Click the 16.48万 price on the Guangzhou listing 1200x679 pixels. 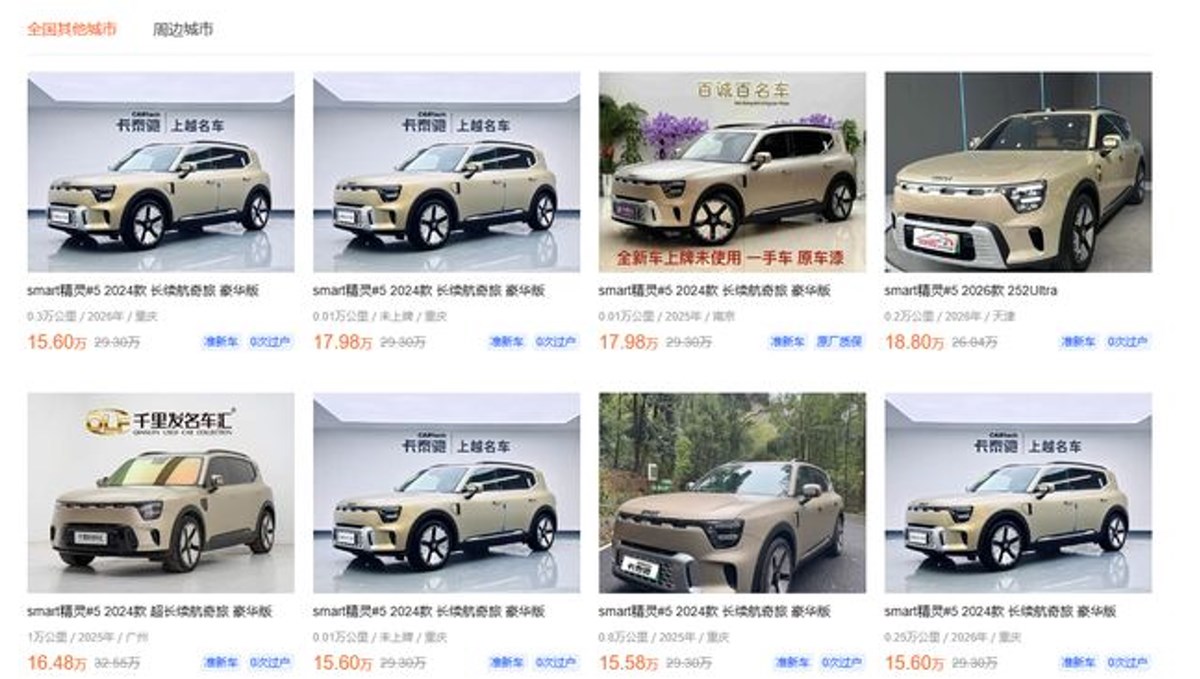coord(57,662)
